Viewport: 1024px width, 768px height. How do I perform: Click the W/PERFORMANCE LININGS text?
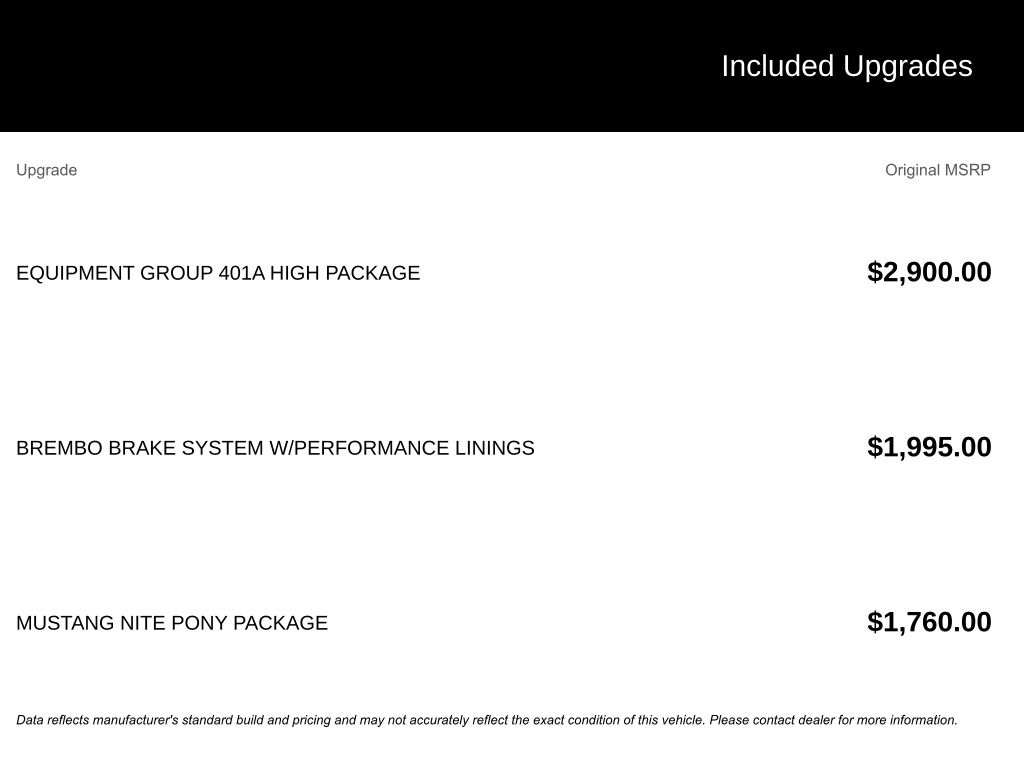click(402, 448)
